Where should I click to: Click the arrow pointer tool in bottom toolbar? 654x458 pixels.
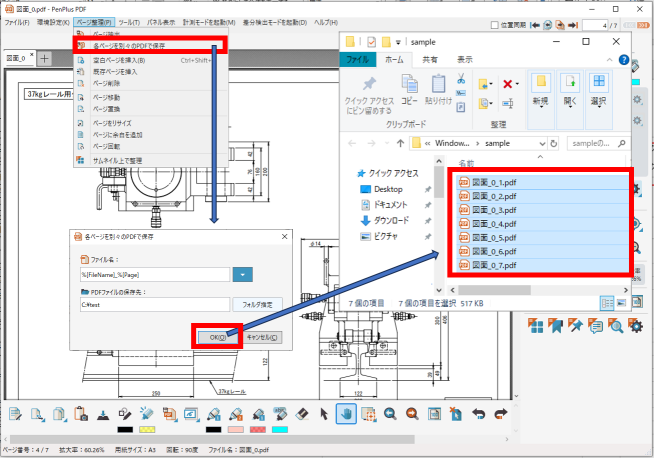[x=323, y=413]
